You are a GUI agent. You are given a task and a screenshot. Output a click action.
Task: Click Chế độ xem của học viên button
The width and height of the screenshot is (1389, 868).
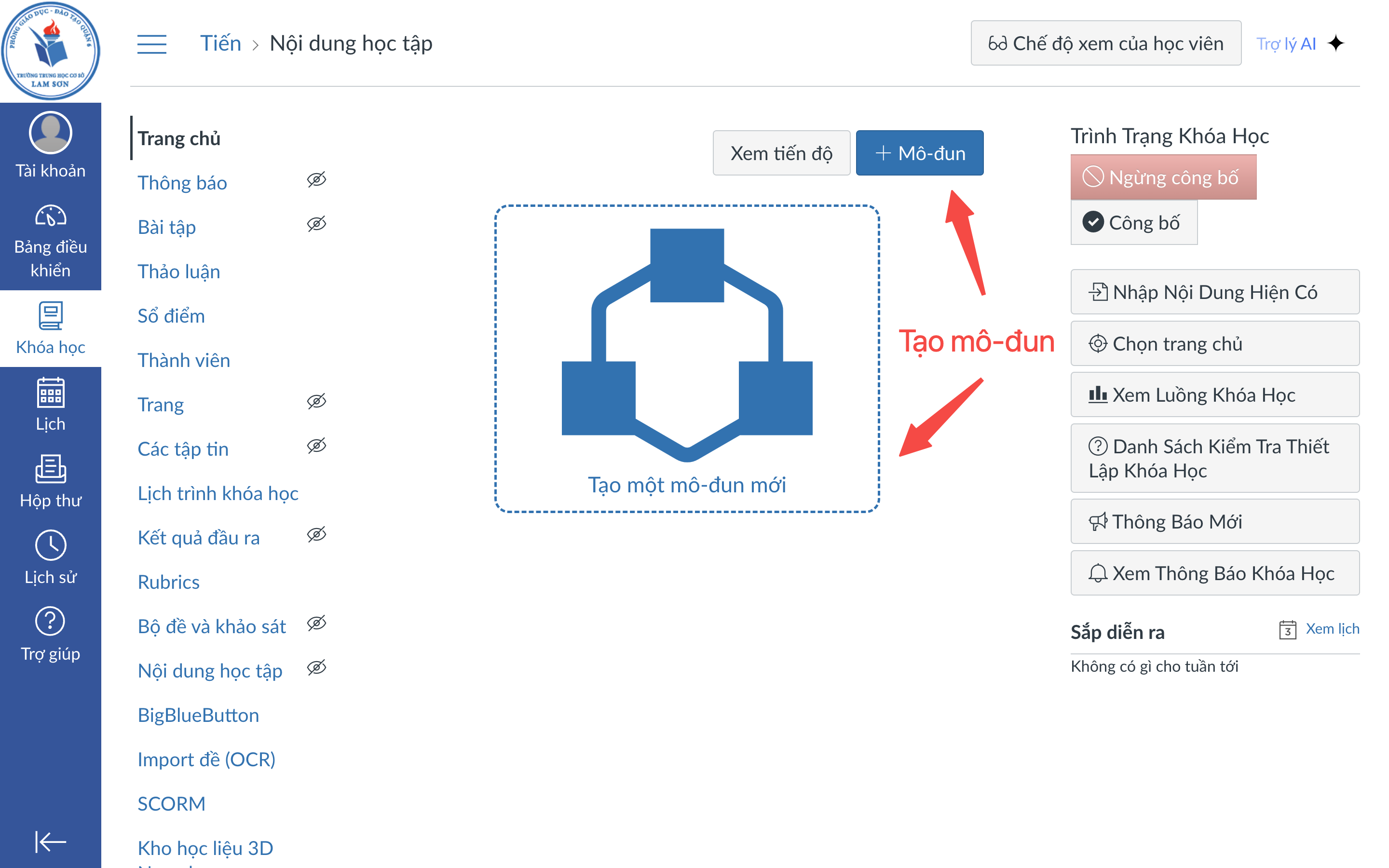tap(1106, 43)
